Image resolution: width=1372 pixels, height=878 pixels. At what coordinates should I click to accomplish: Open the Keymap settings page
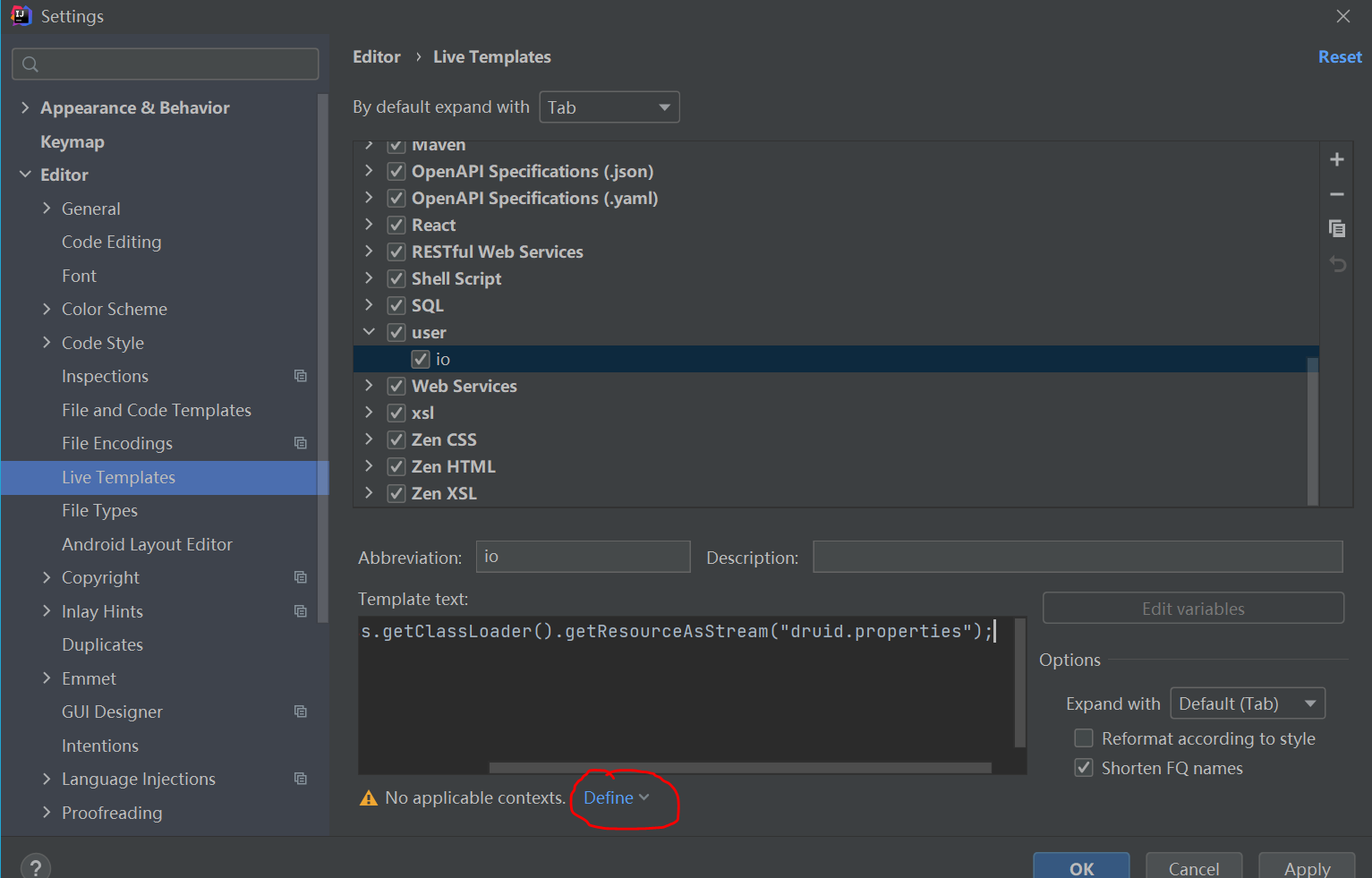point(72,141)
